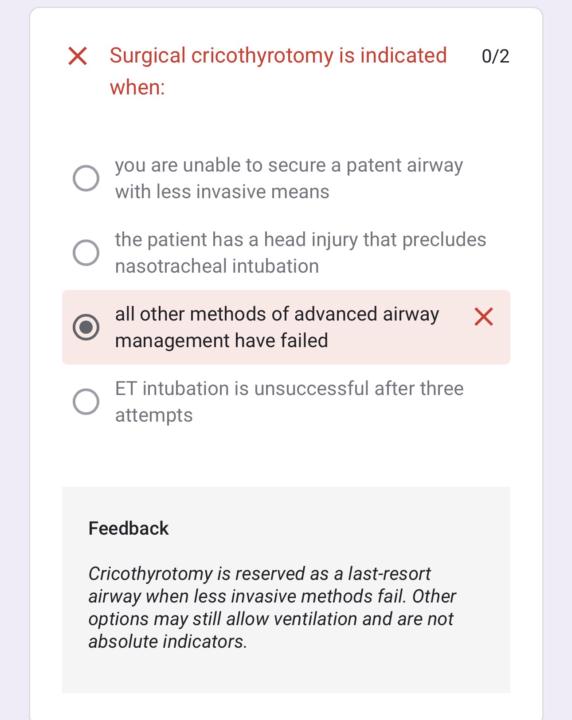Screen dimensions: 572x720
Task: Click the Feedback heading
Action: pos(128,529)
